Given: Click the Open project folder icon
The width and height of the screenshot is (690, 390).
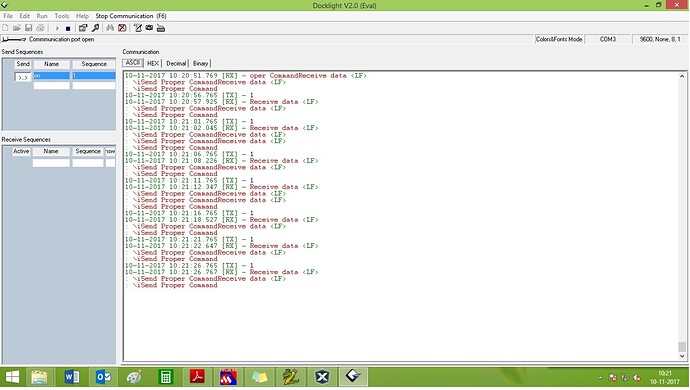Looking at the screenshot, I should pyautogui.click(x=17, y=28).
